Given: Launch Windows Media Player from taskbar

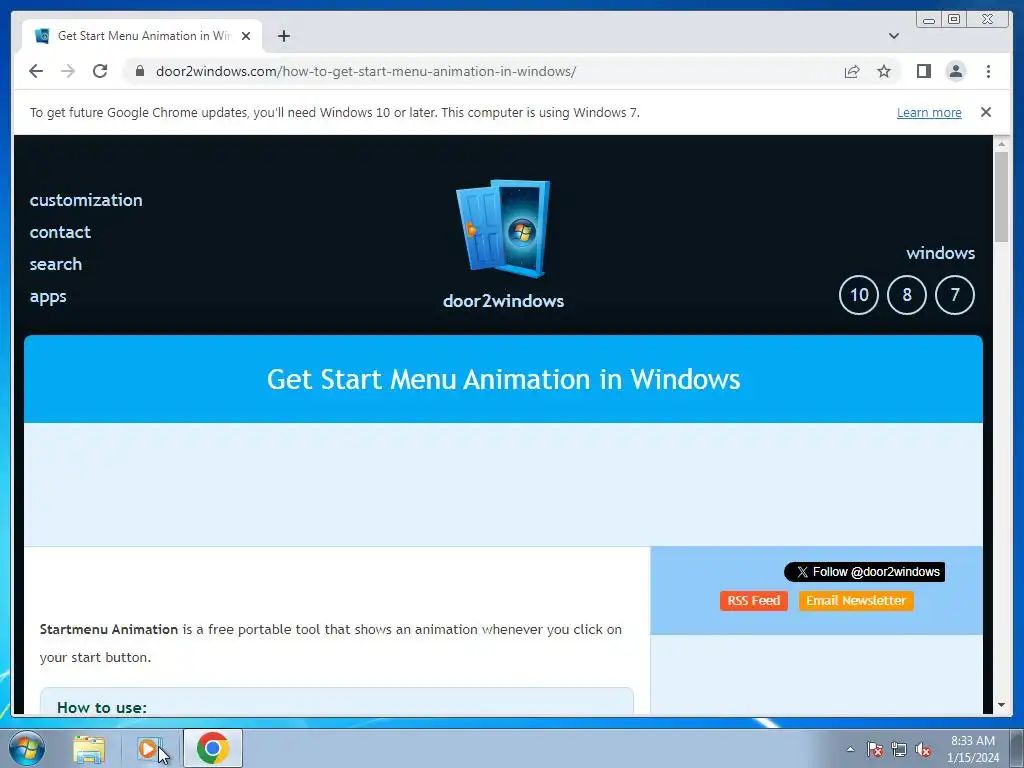Looking at the screenshot, I should pyautogui.click(x=150, y=749).
